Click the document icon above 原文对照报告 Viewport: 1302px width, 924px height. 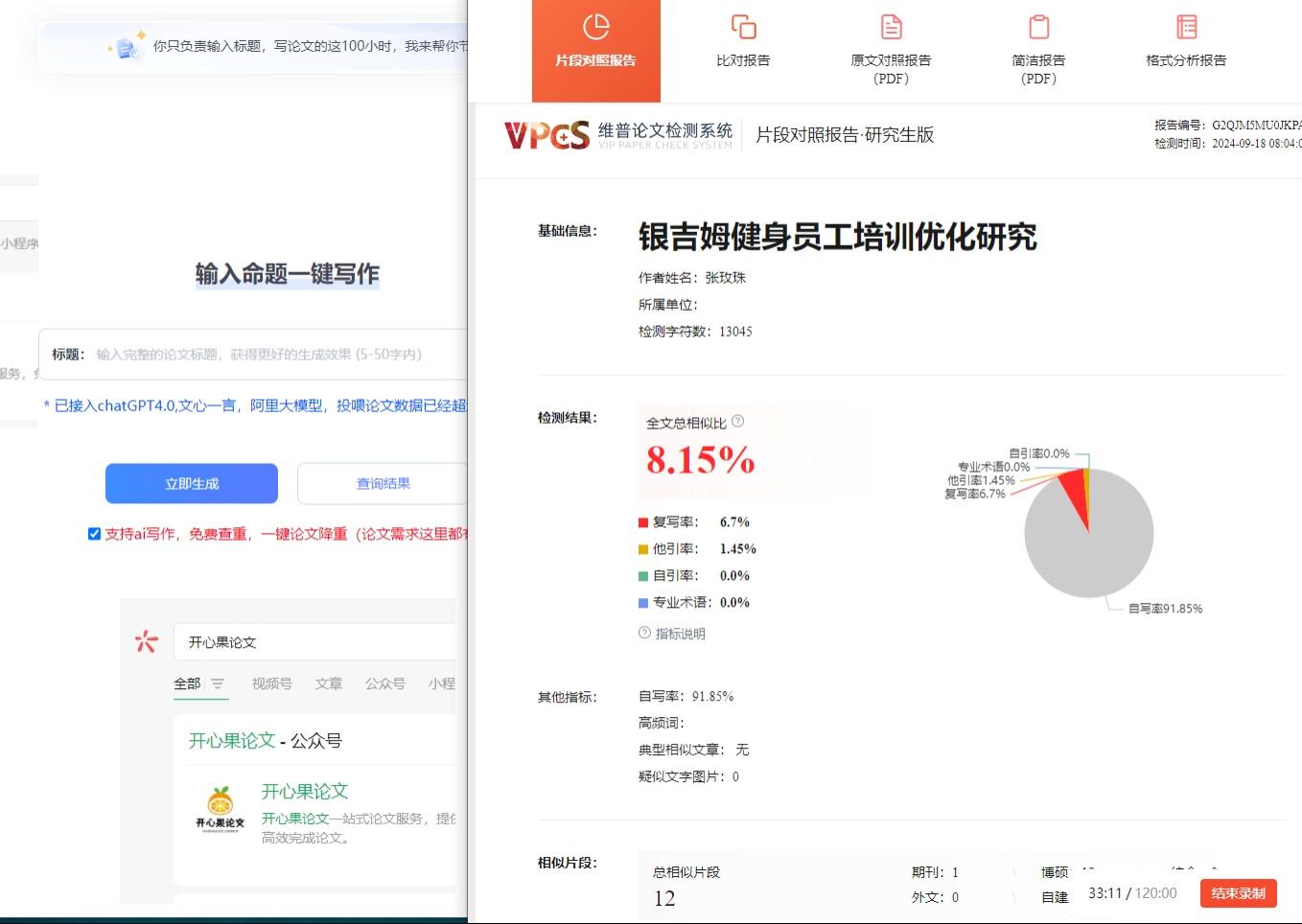point(892,27)
